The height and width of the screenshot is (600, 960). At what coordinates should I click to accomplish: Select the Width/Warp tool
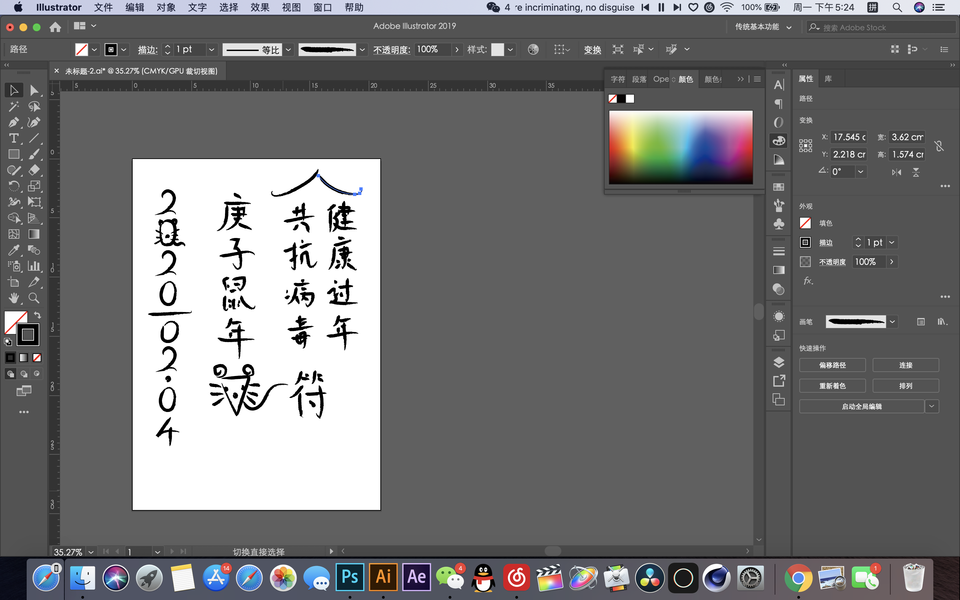pos(13,202)
